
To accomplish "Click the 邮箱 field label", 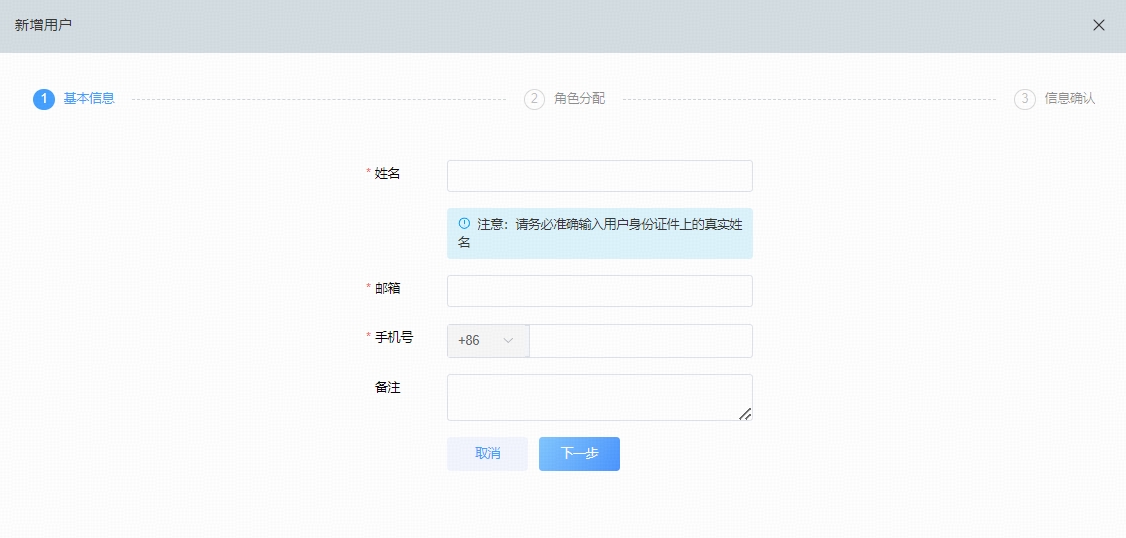I will click(387, 288).
